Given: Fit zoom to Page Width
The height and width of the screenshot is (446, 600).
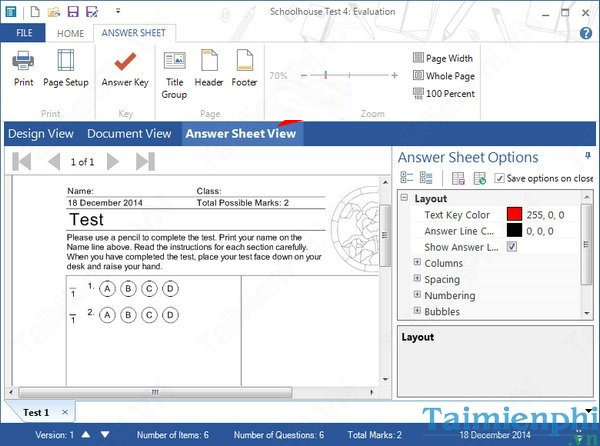Looking at the screenshot, I should 443,58.
